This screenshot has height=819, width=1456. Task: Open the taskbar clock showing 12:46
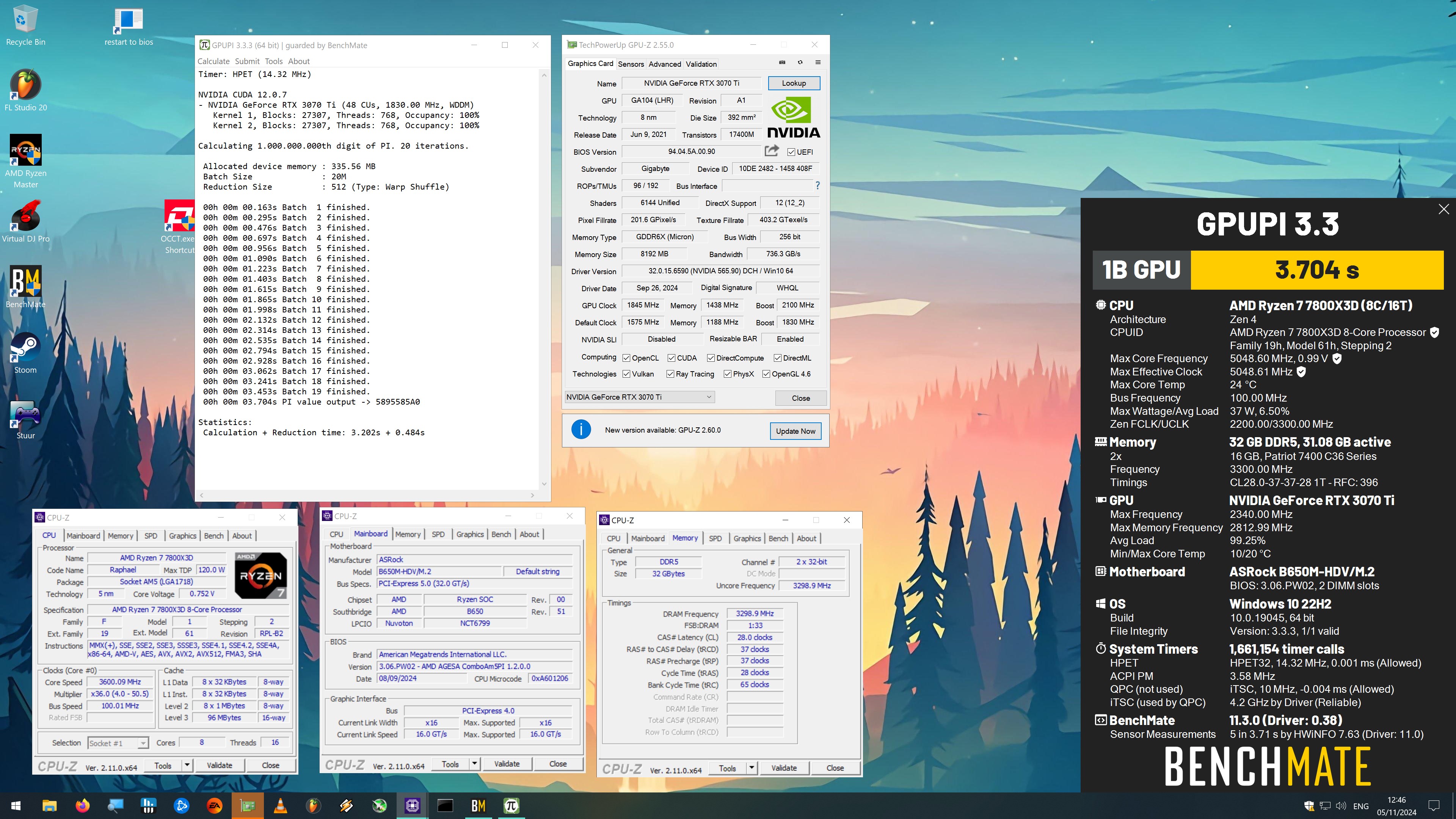(x=1396, y=805)
